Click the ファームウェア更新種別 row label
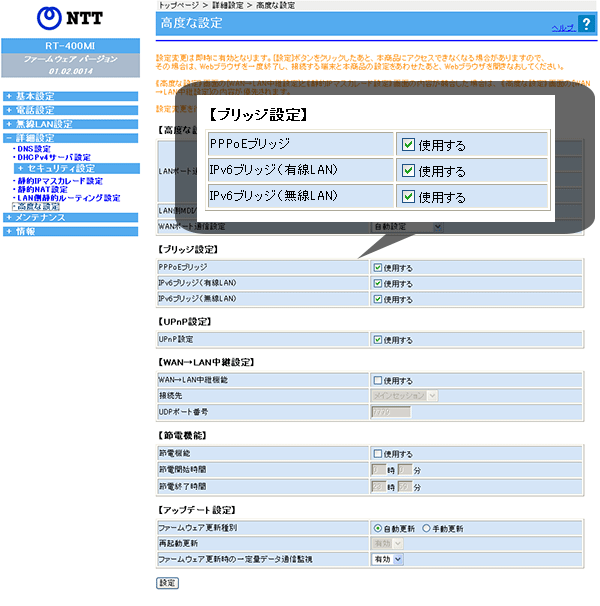Viewport: 600px width, 606px height. (198, 528)
